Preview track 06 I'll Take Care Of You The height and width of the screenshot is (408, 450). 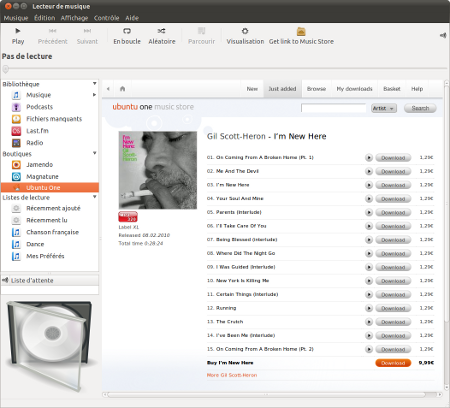pyautogui.click(x=369, y=226)
